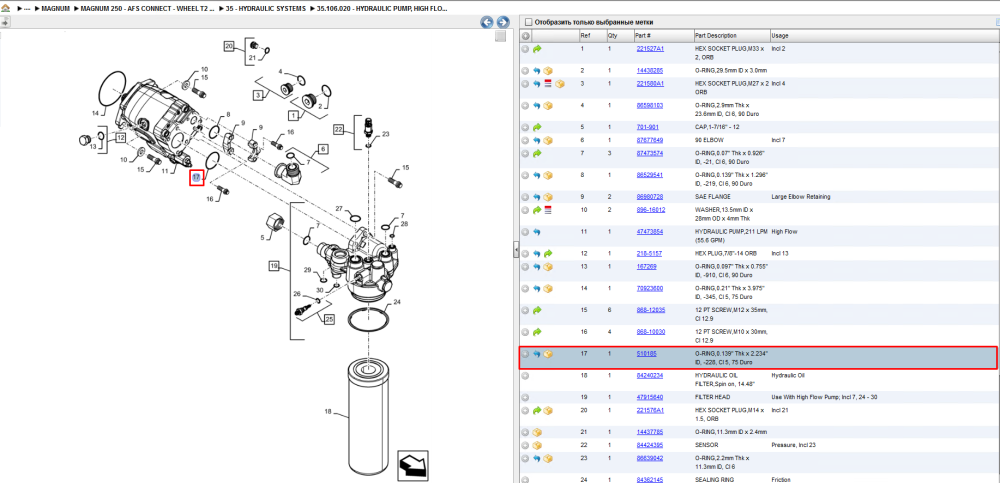Click package box icon for 90 ELBOW row
The image size is (1000, 483).
point(548,140)
